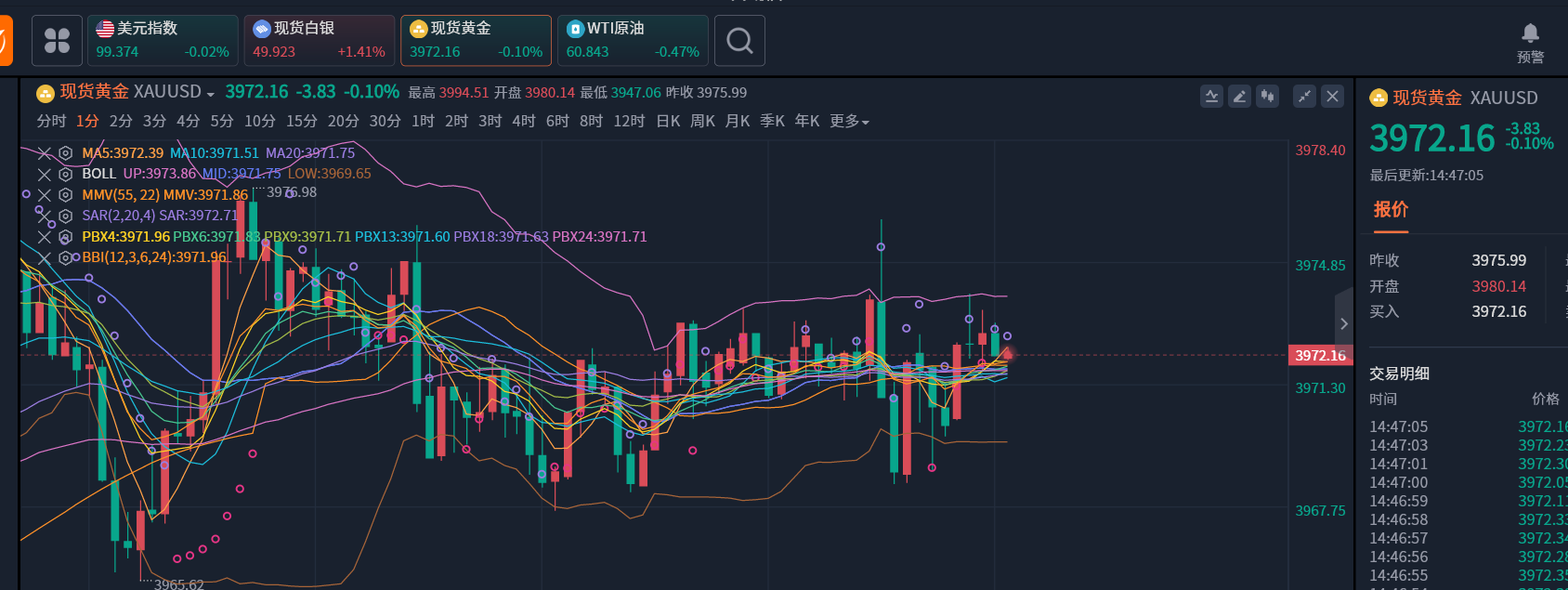
Task: Click the 3972.16 current price axis marker
Action: [x=1320, y=355]
